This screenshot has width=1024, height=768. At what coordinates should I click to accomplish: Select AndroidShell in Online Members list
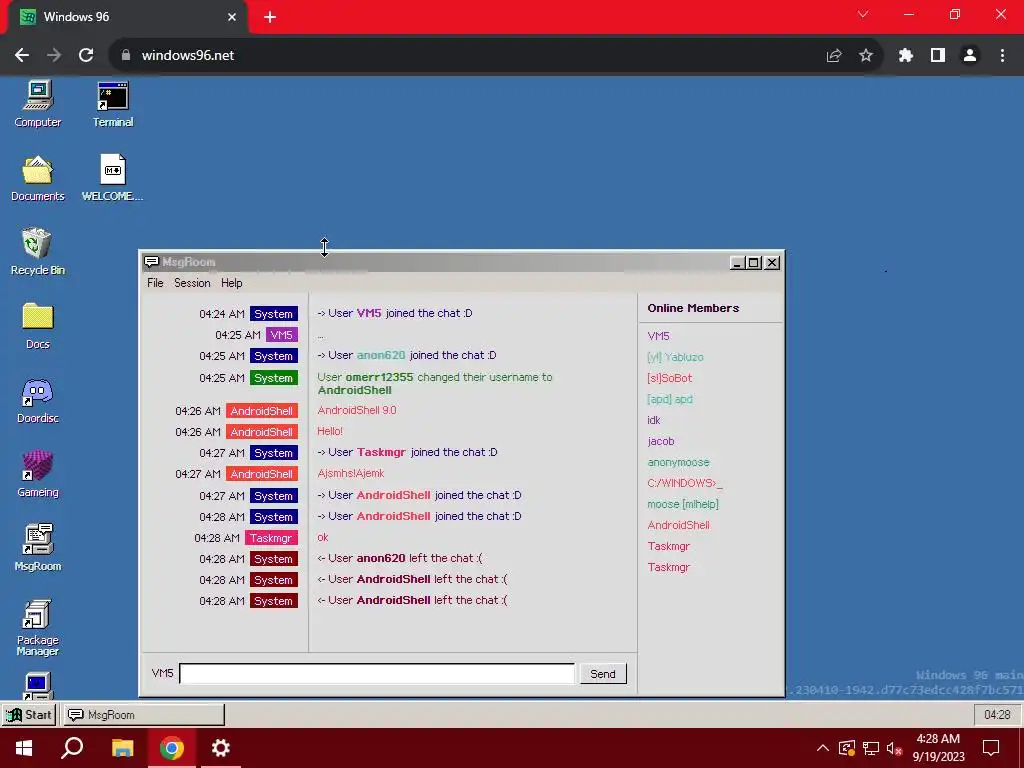pos(679,525)
